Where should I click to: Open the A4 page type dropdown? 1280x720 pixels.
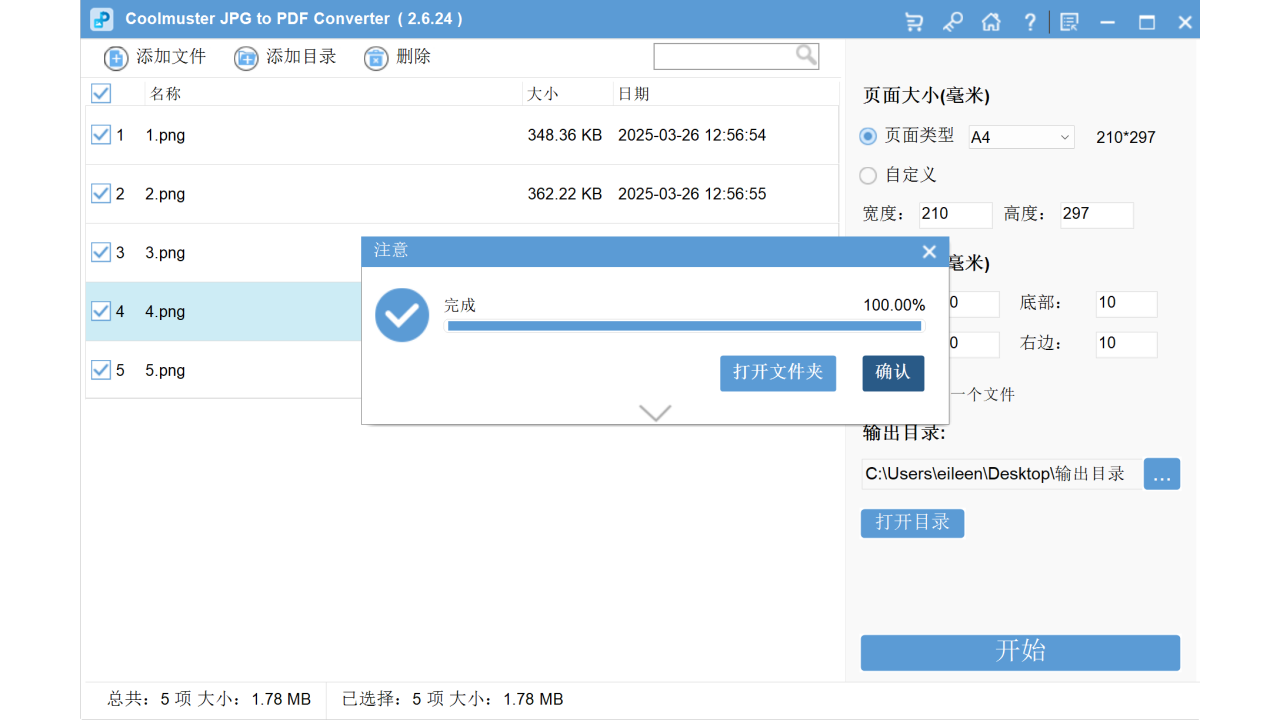coord(1063,137)
